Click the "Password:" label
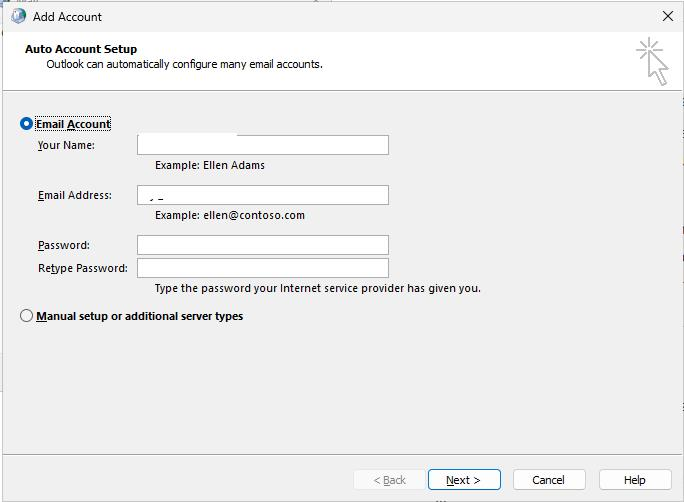684x502 pixels. point(63,245)
